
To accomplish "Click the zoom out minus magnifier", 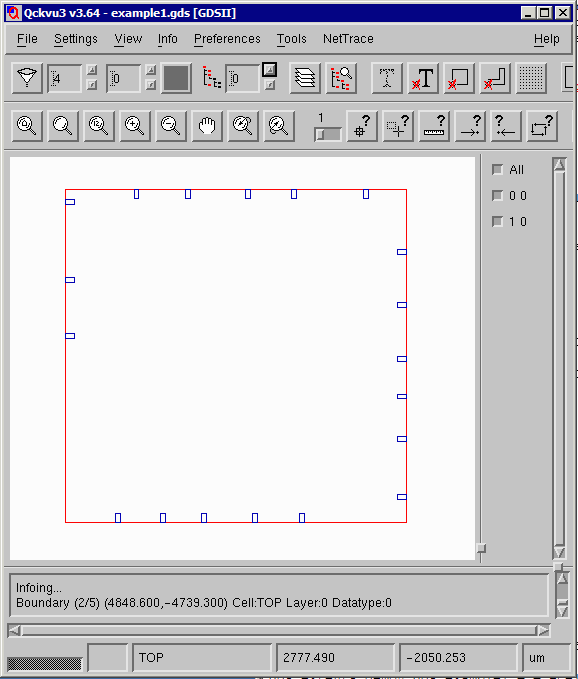I will click(171, 126).
